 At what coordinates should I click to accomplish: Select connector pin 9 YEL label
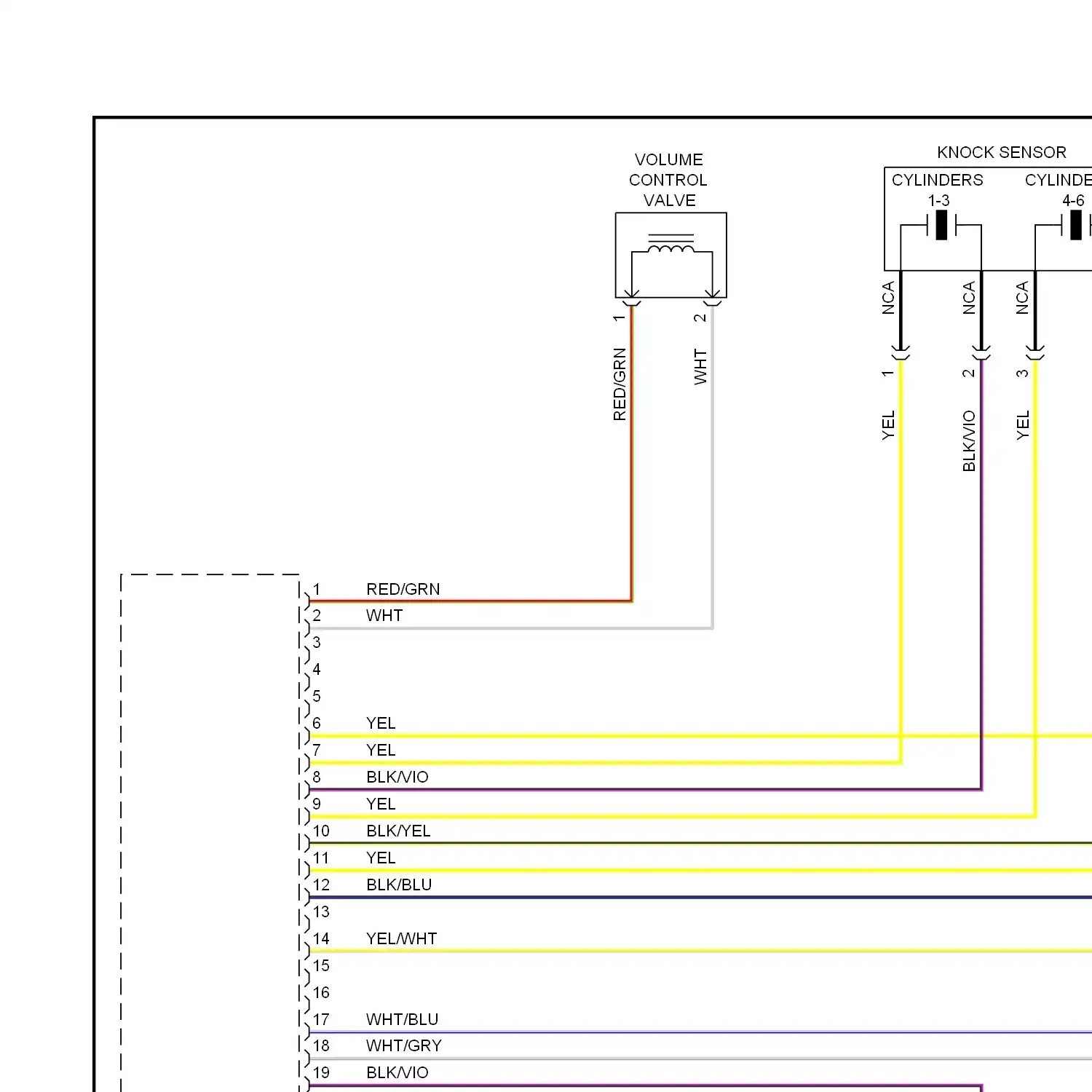(381, 804)
